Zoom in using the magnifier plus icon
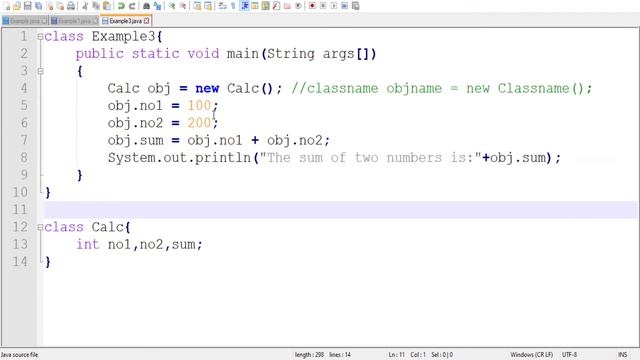This screenshot has height=360, width=640. tap(172, 6)
